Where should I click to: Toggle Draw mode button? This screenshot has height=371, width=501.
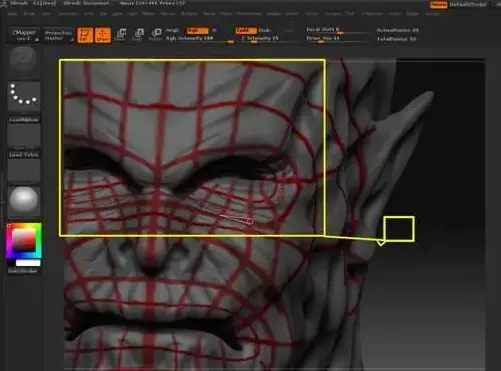[103, 35]
